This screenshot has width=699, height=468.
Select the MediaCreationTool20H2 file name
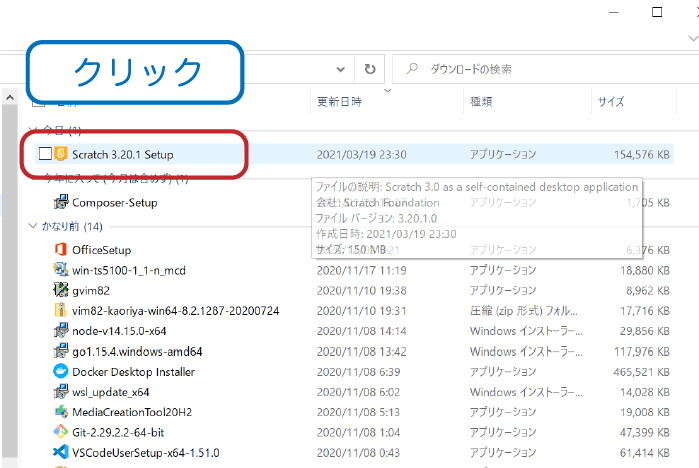[132, 412]
